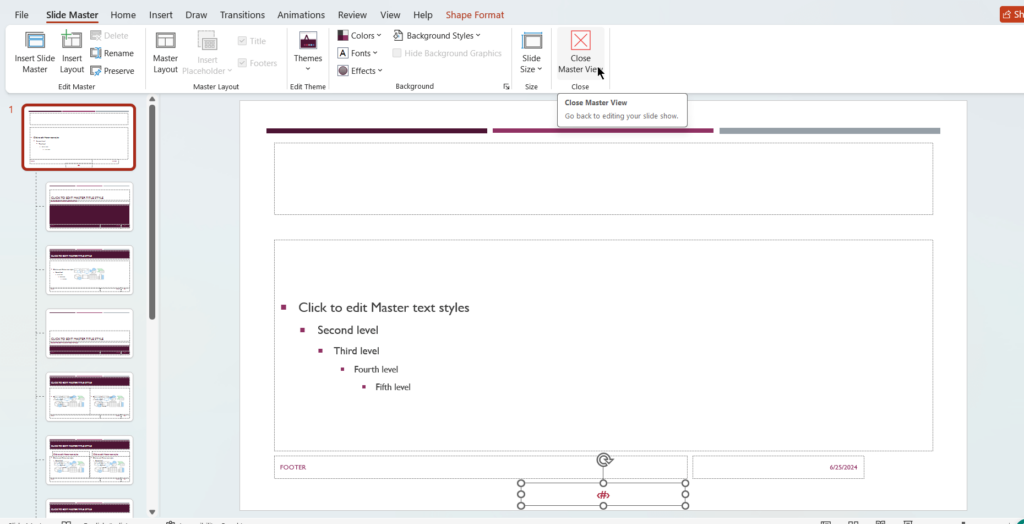Open the Fonts dropdown

tap(360, 53)
